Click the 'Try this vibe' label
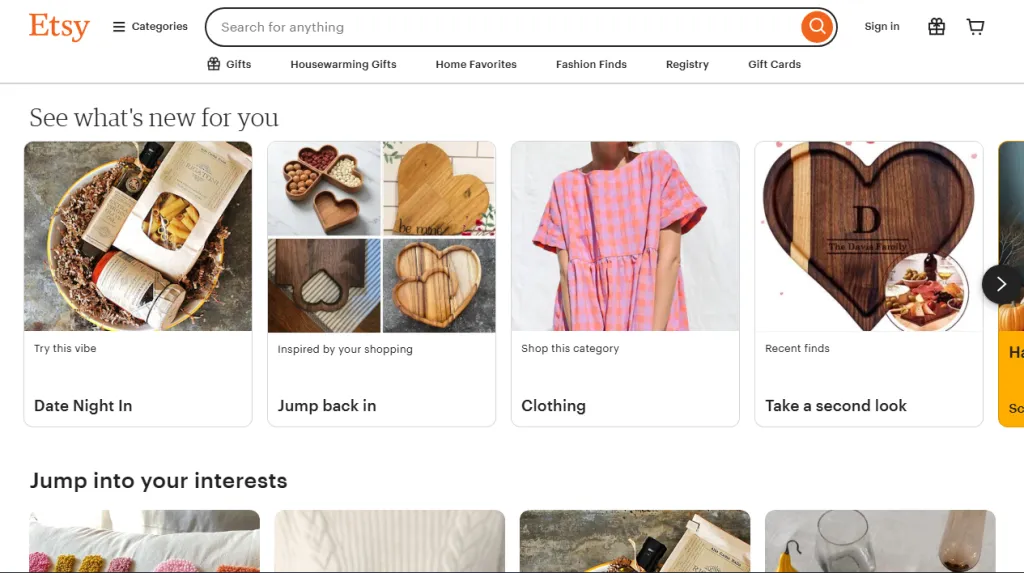 click(x=65, y=348)
